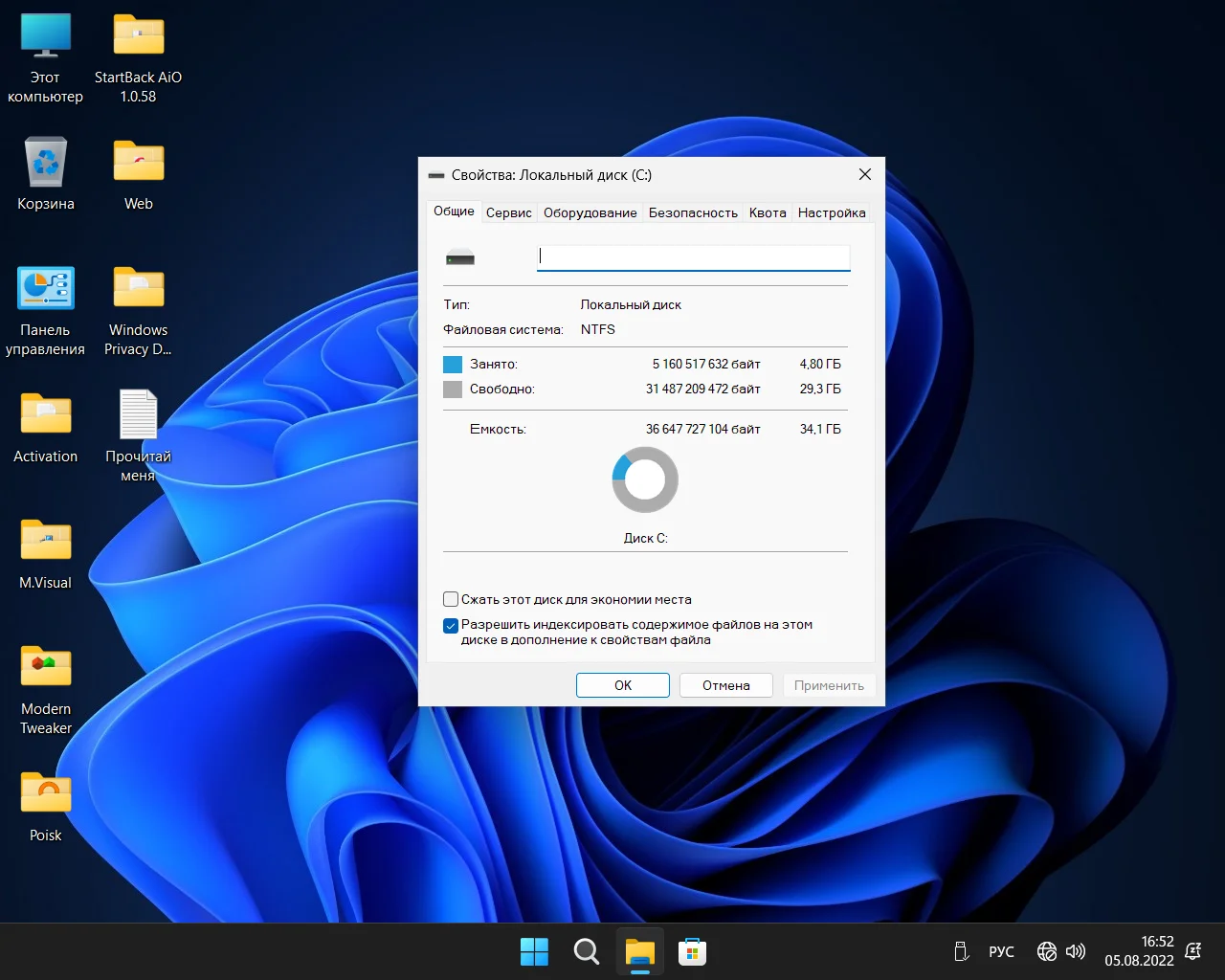1225x980 pixels.
Task: Open the Оборудование tab
Action: (590, 213)
